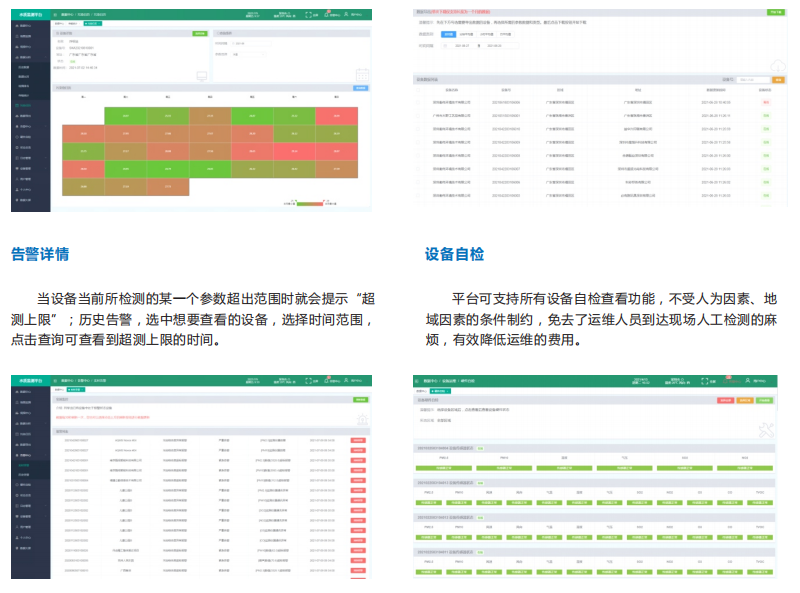Screen dimensions: 800x593
Task: Click device number input field above device list
Action: pos(751,77)
